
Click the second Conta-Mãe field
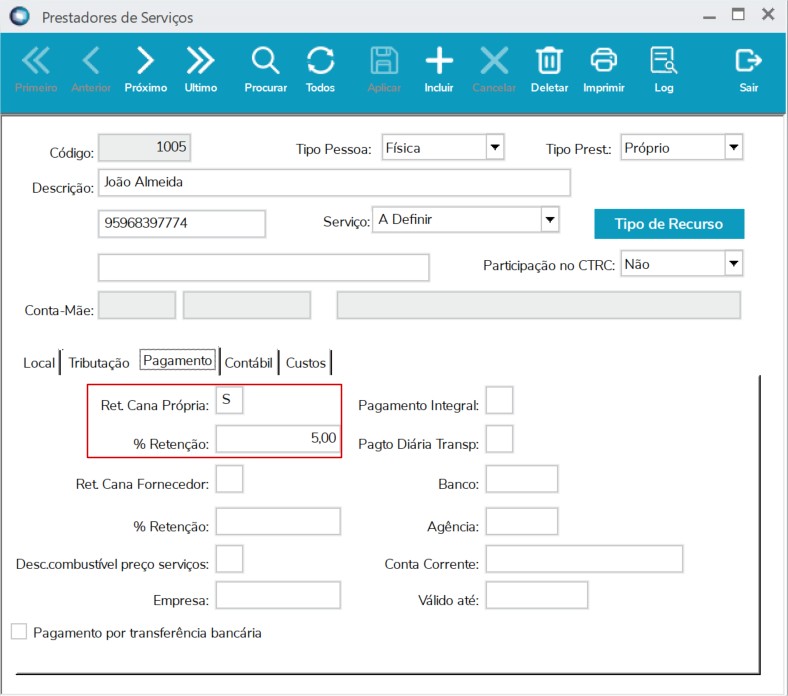[x=247, y=305]
